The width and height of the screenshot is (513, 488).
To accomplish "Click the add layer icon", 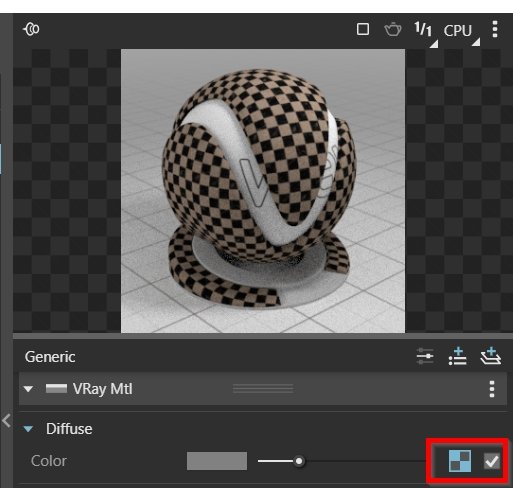I will click(490, 356).
